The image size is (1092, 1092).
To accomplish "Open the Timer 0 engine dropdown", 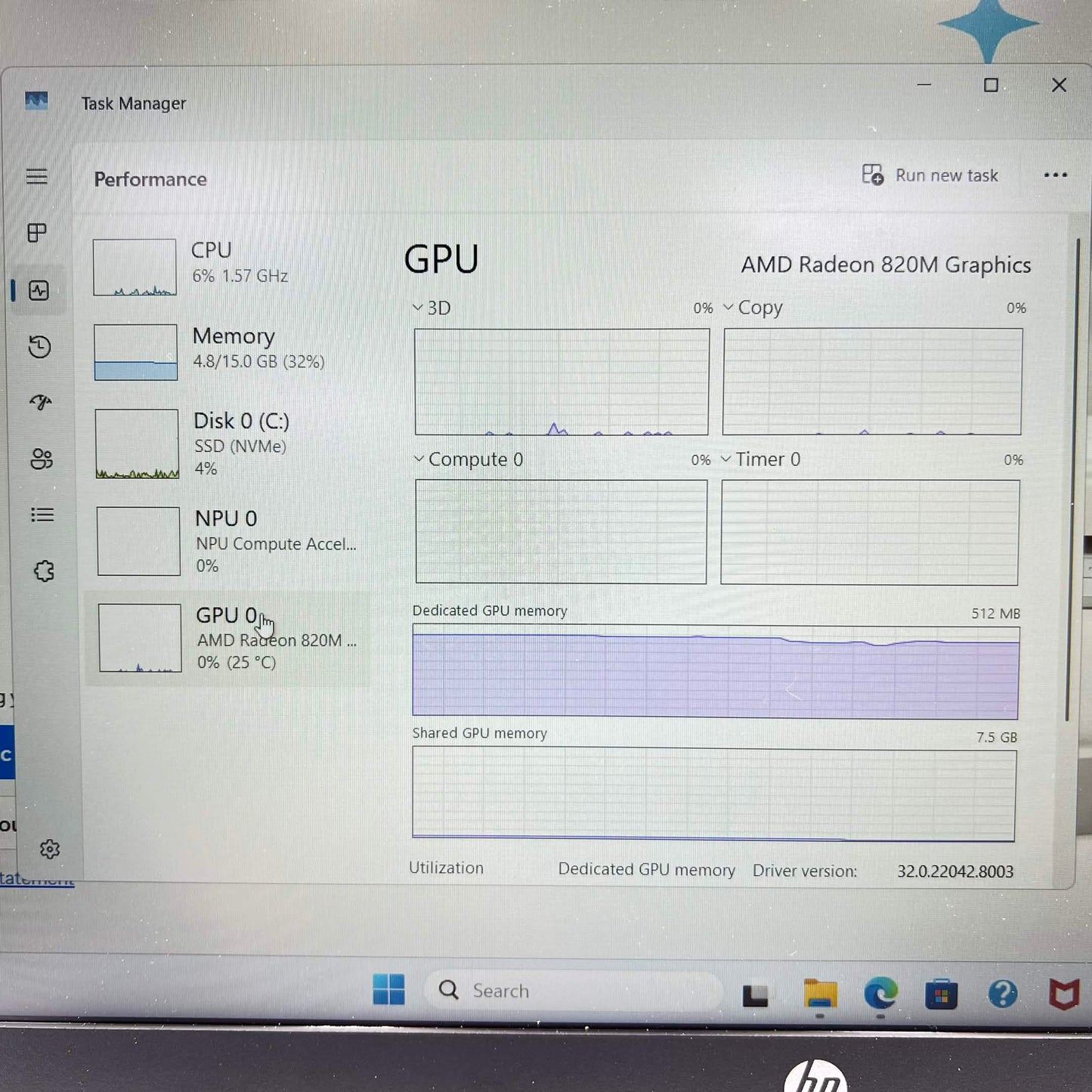I will coord(760,459).
